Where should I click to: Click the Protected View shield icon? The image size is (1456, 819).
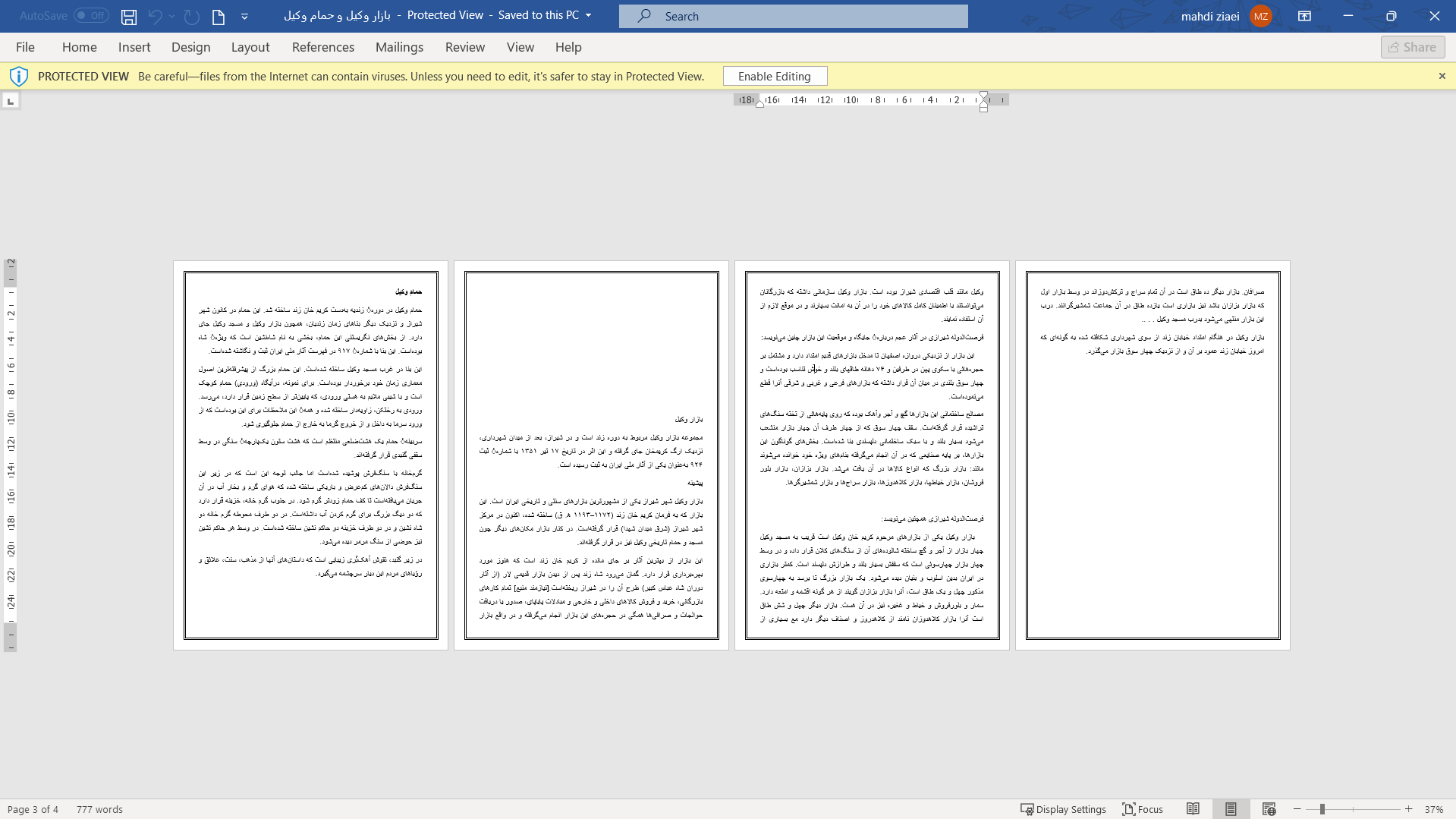click(19, 76)
